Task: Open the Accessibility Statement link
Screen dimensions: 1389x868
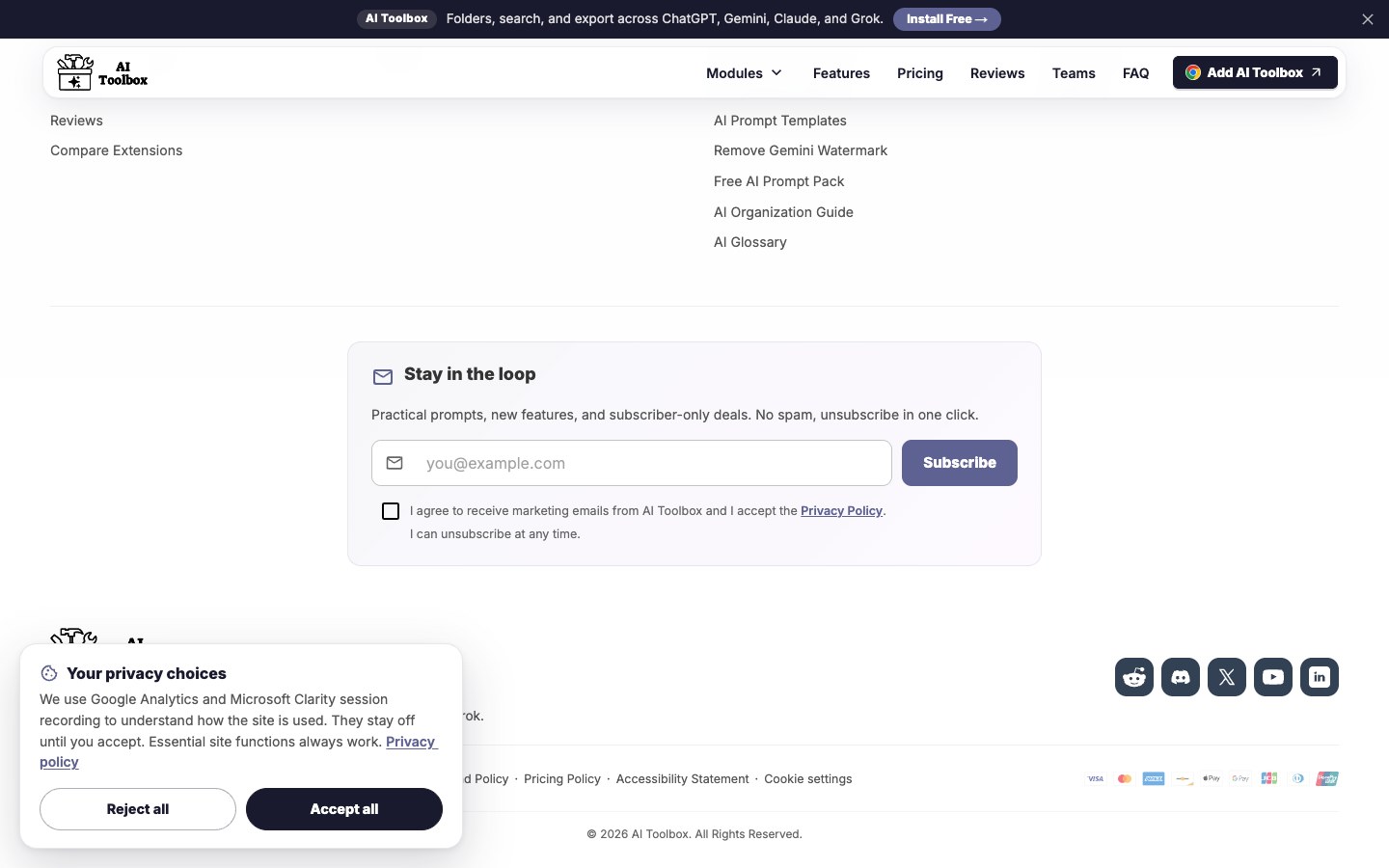Action: pyautogui.click(x=682, y=779)
